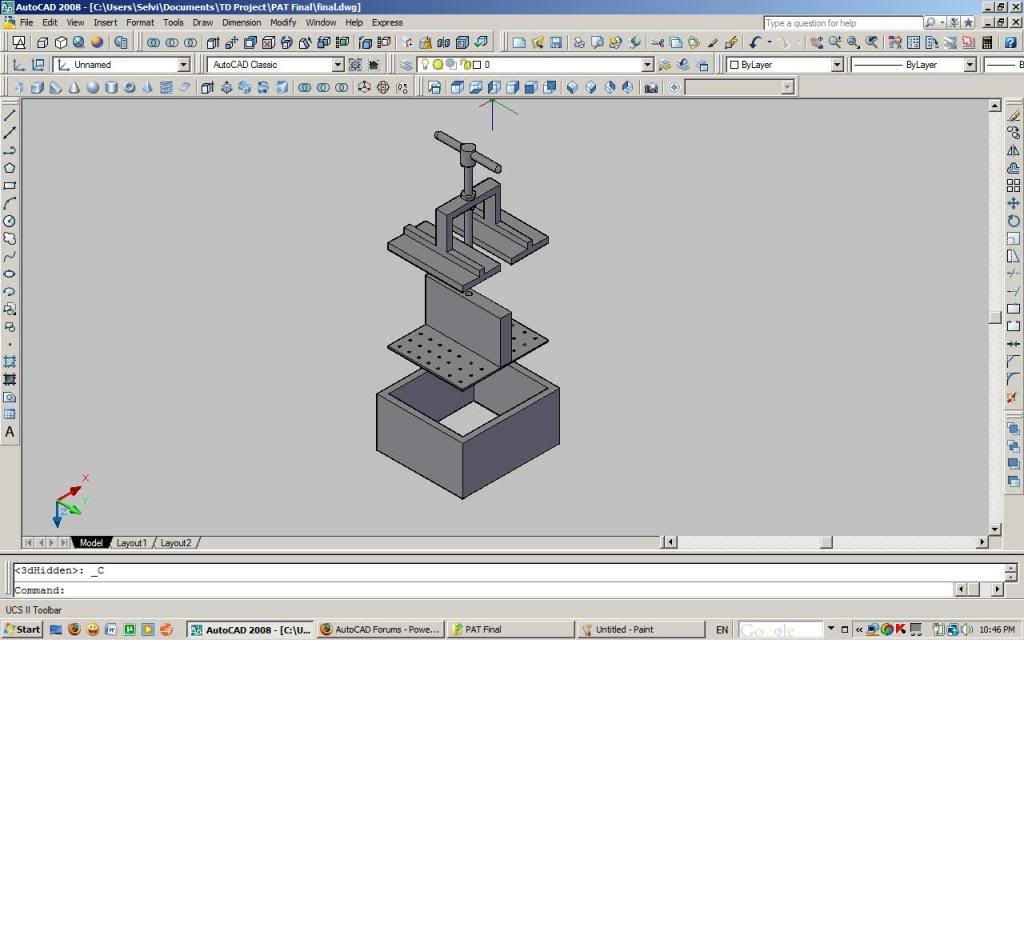This screenshot has width=1024, height=927.
Task: Pick the Multiline Text tool
Action: pos(10,433)
